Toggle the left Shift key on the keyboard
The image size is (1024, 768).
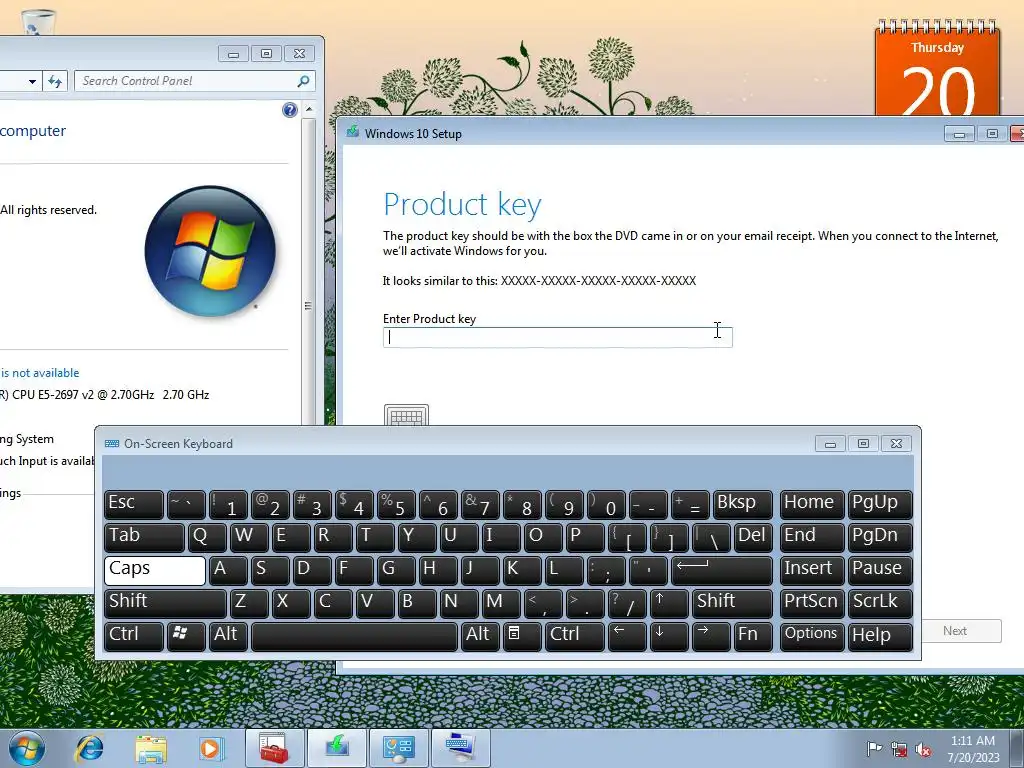click(x=165, y=603)
